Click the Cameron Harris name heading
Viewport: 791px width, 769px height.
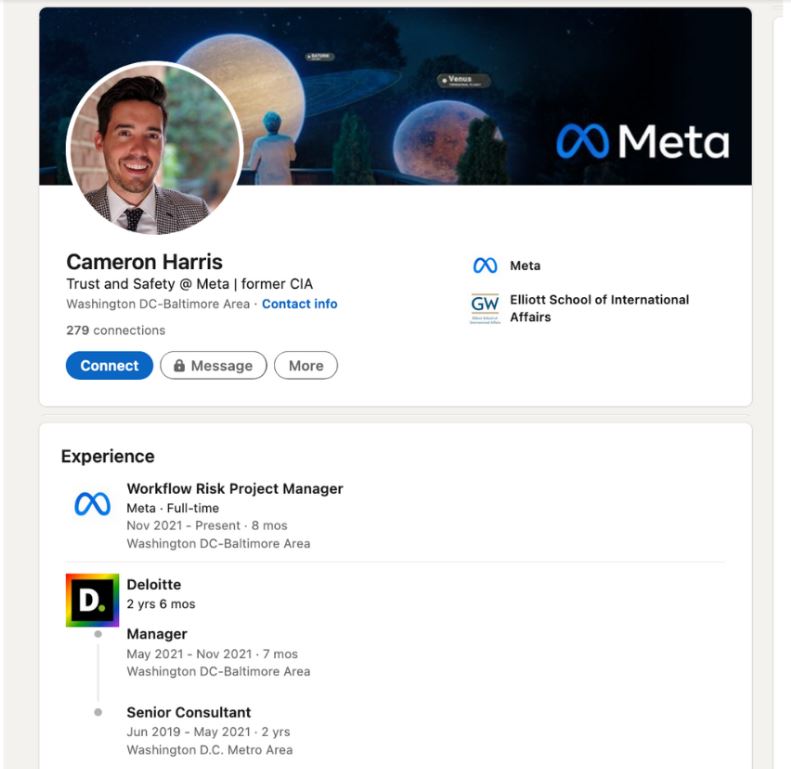pyautogui.click(x=144, y=263)
